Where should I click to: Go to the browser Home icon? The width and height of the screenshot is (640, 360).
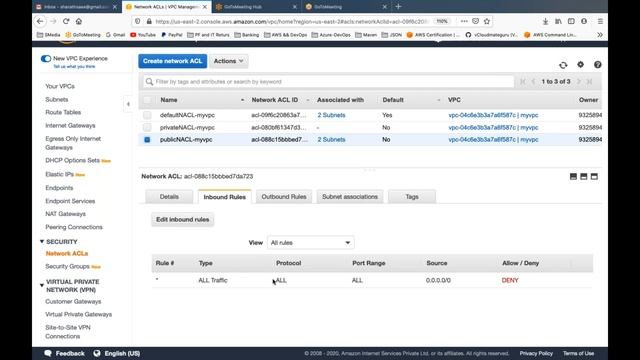point(79,21)
